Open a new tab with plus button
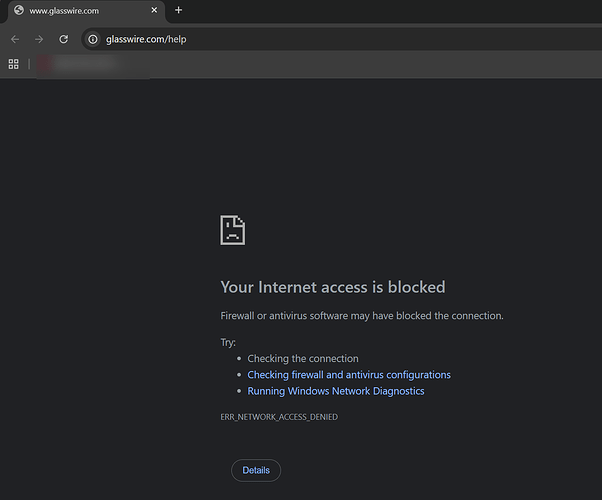Viewport: 602px width, 500px height. tap(179, 10)
